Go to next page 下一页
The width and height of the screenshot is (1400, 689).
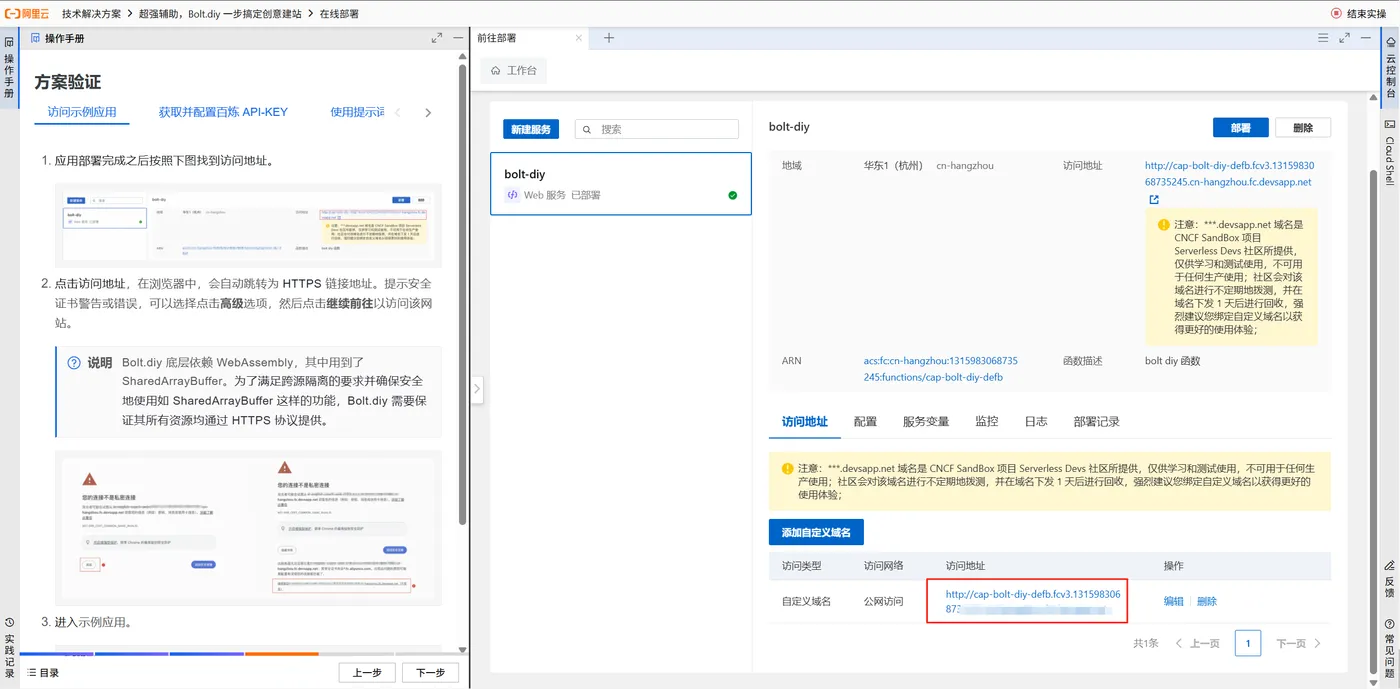[x=1299, y=643]
